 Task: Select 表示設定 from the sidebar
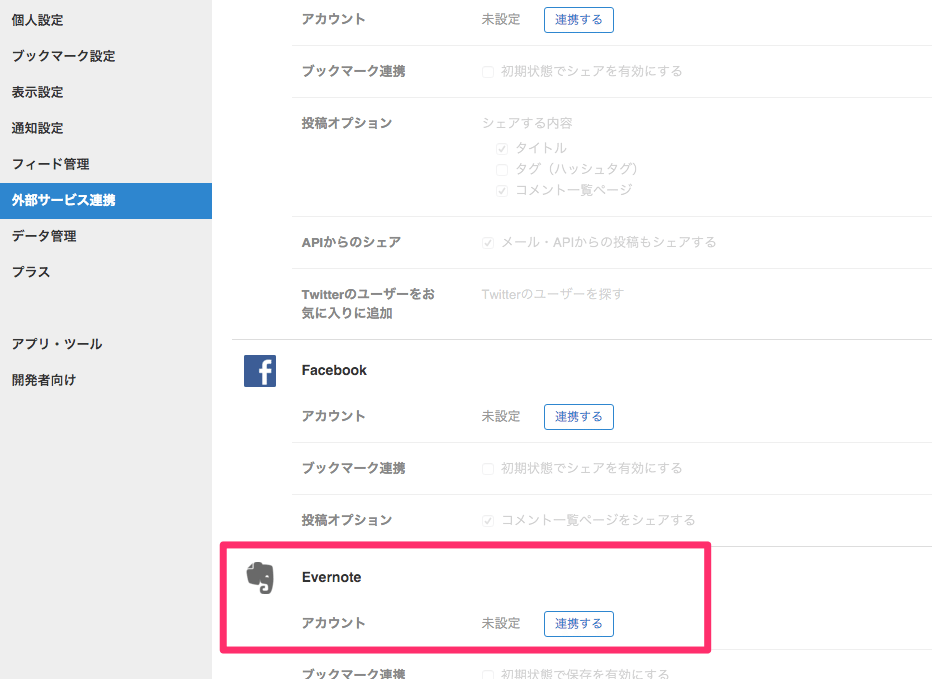37,92
